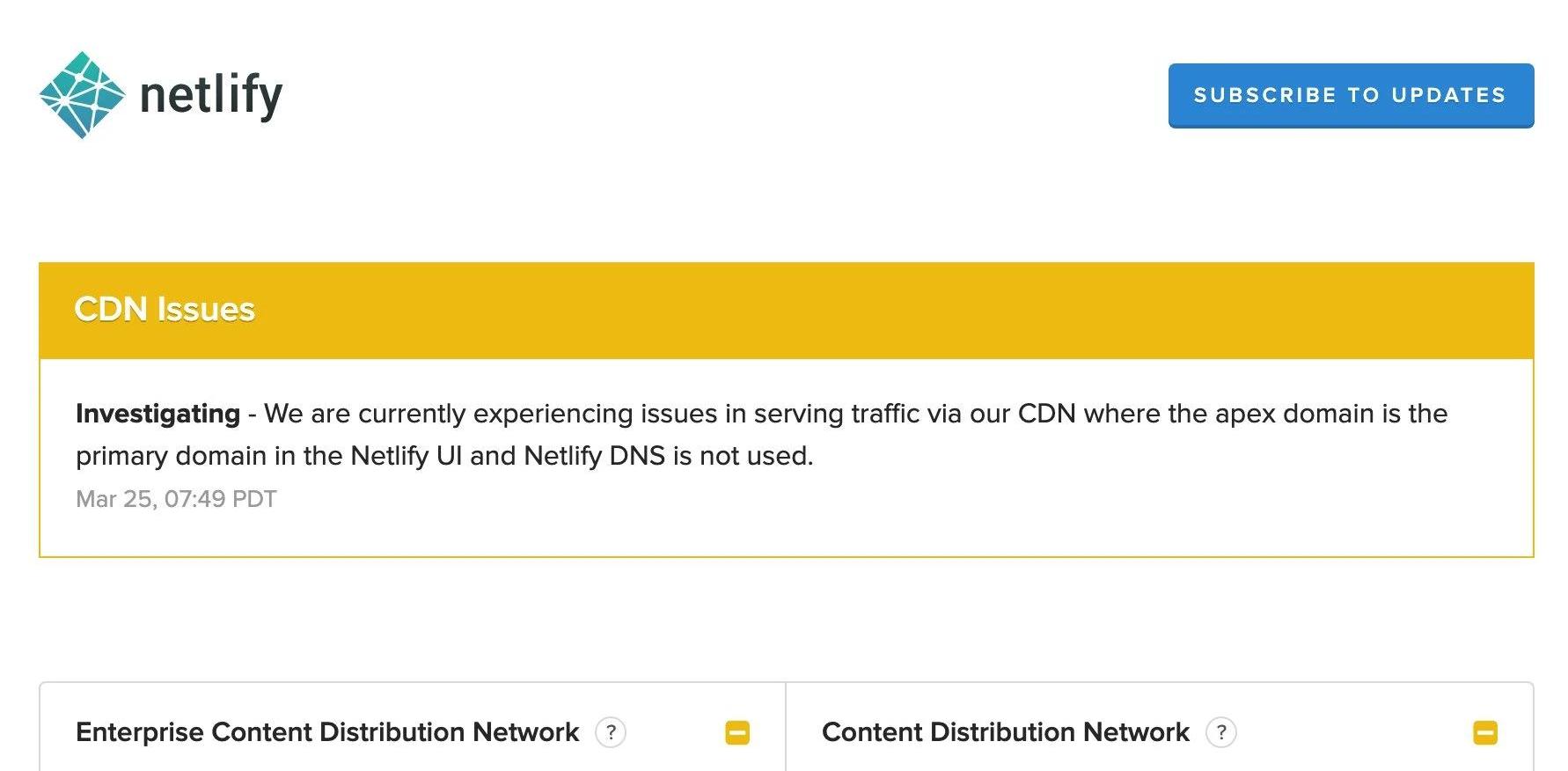Open the CDN Issues incident title
Viewport: 1568px width, 771px height.
coord(165,310)
